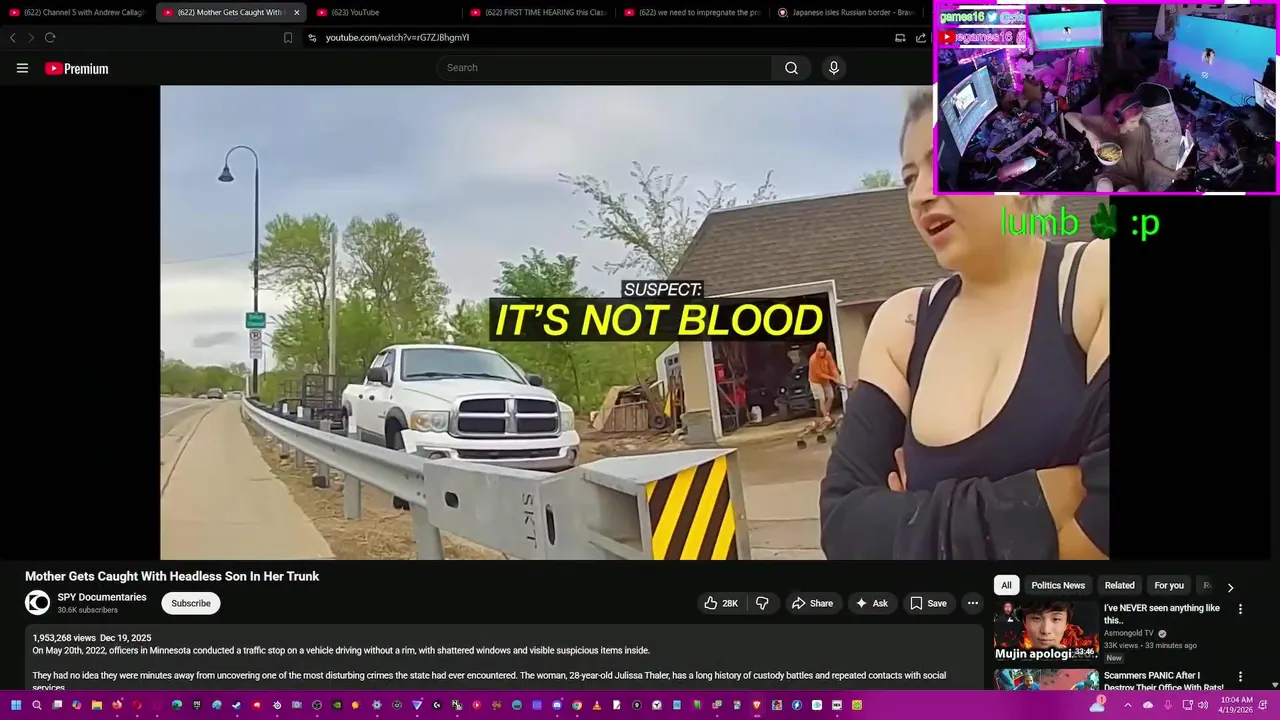Open more actions ellipsis under video

coord(972,603)
